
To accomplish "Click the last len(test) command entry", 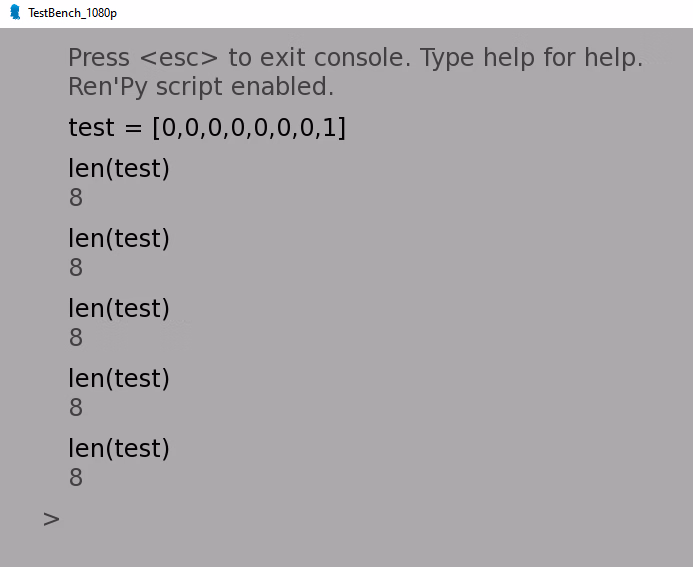I will click(x=119, y=448).
